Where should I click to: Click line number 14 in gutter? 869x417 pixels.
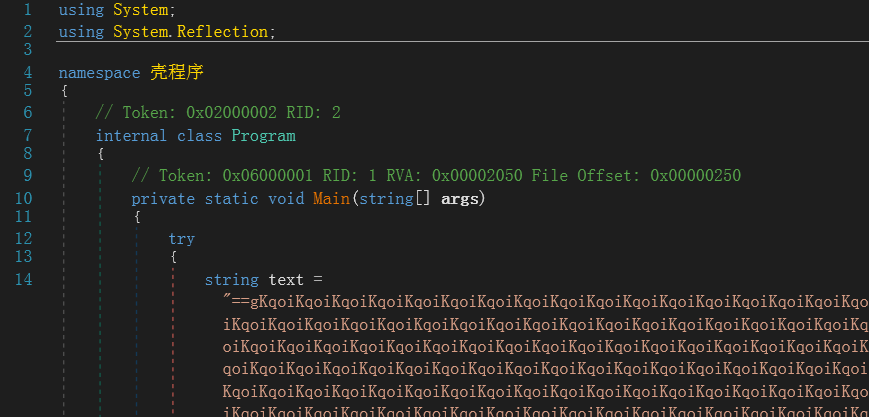(x=23, y=279)
